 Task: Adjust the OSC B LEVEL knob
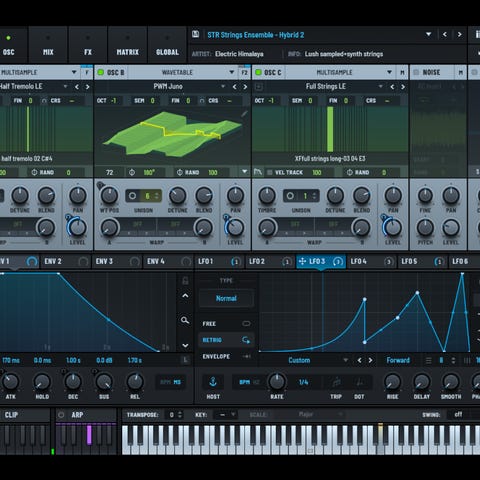click(235, 228)
